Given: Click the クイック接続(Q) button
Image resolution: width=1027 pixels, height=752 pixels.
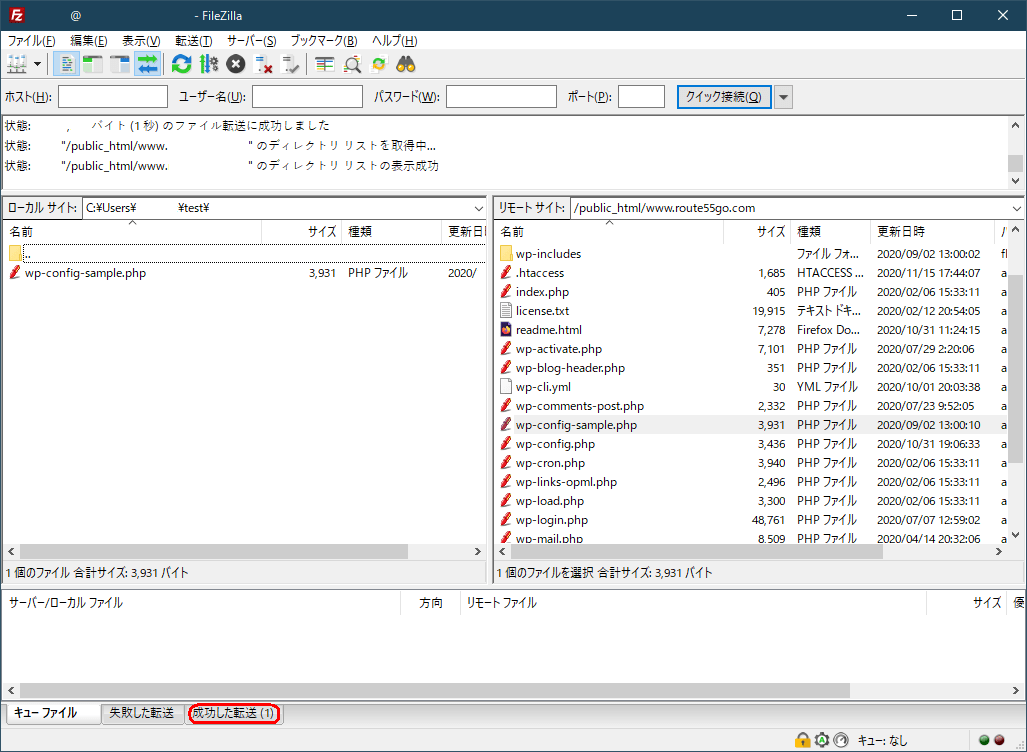Looking at the screenshot, I should point(724,97).
